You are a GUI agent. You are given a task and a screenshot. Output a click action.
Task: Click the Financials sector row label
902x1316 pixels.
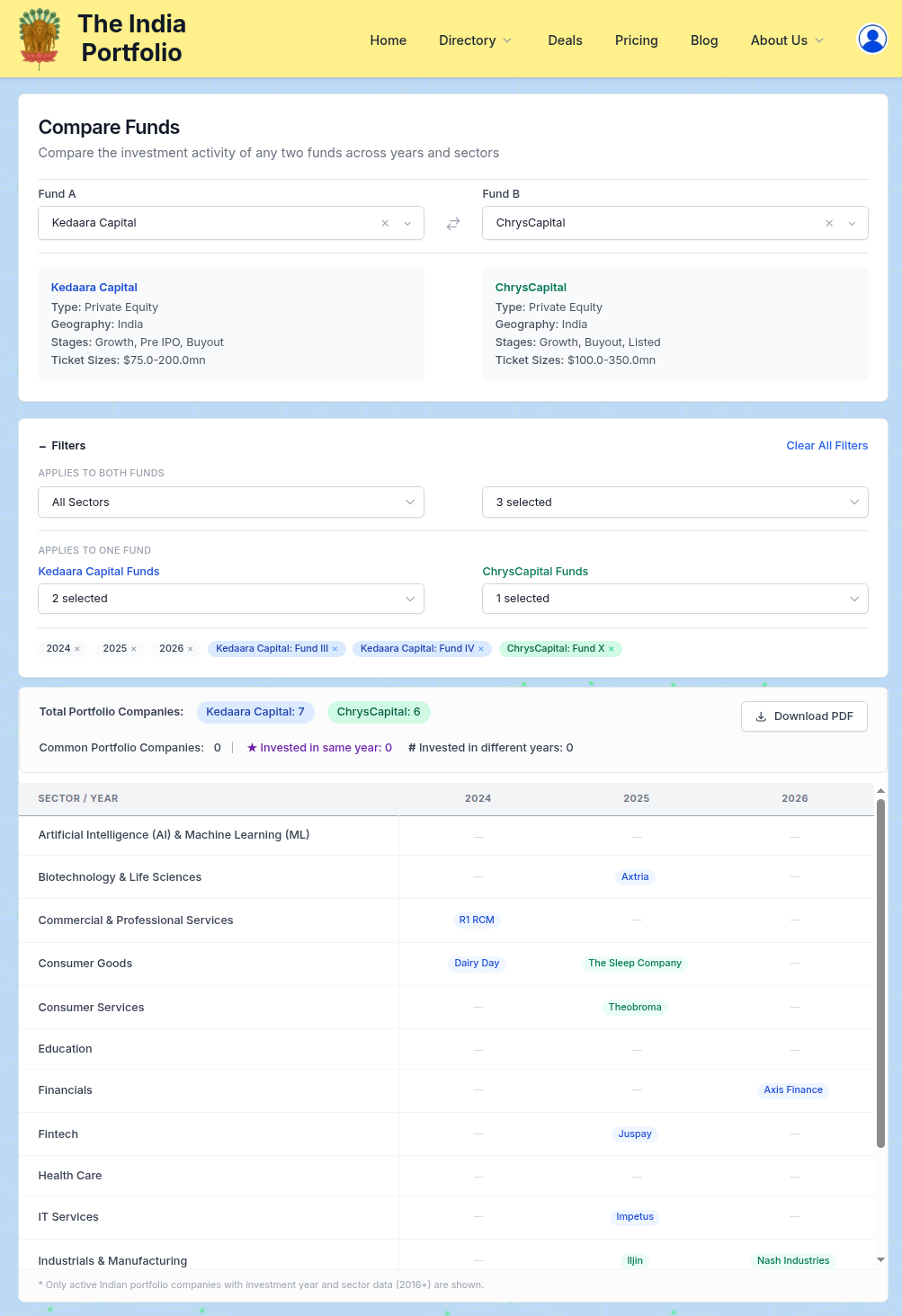(x=66, y=1090)
